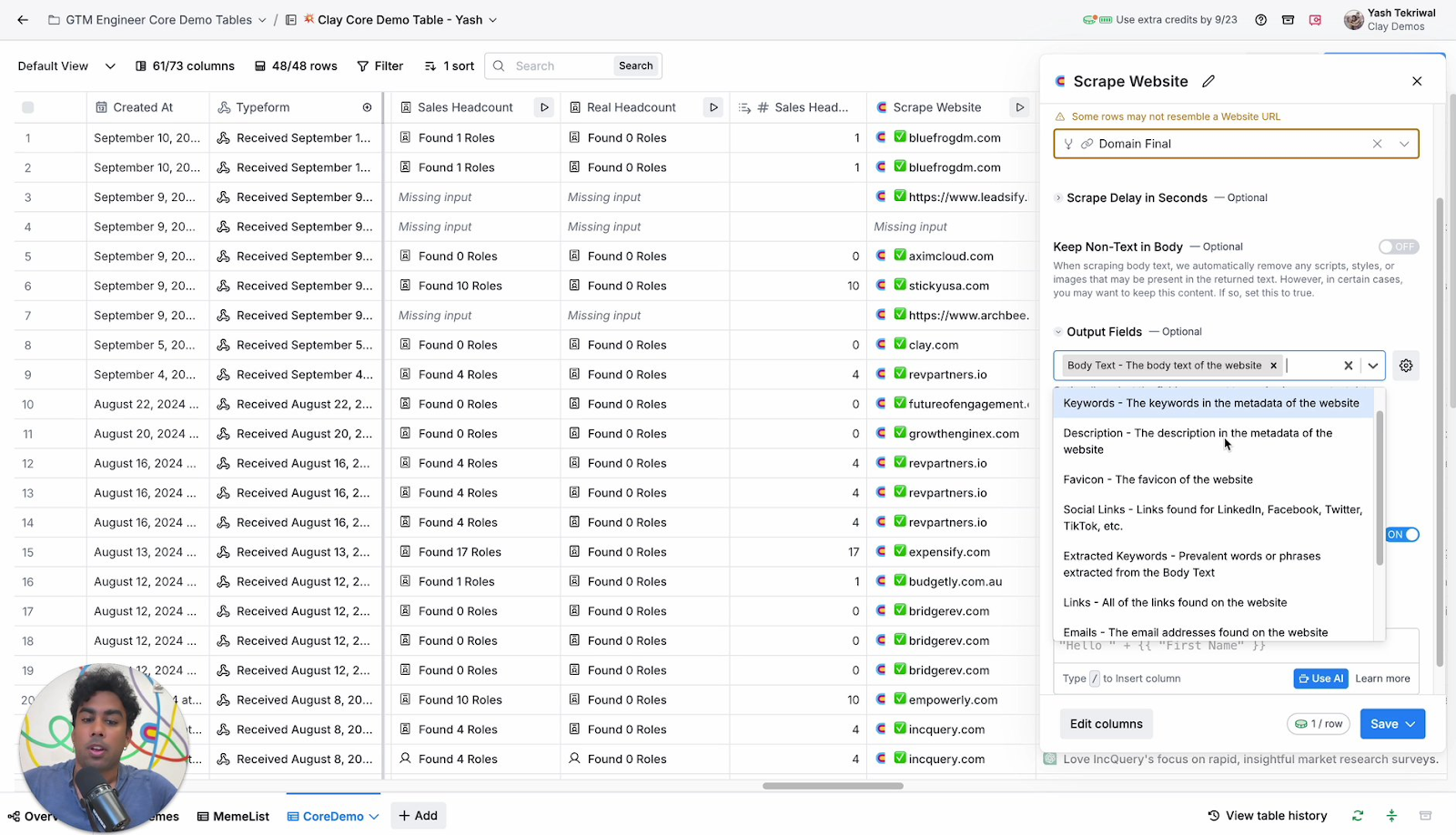Viewport: 1456px width, 835px height.
Task: Click the red notification icon in top bar
Action: pyautogui.click(x=1315, y=20)
